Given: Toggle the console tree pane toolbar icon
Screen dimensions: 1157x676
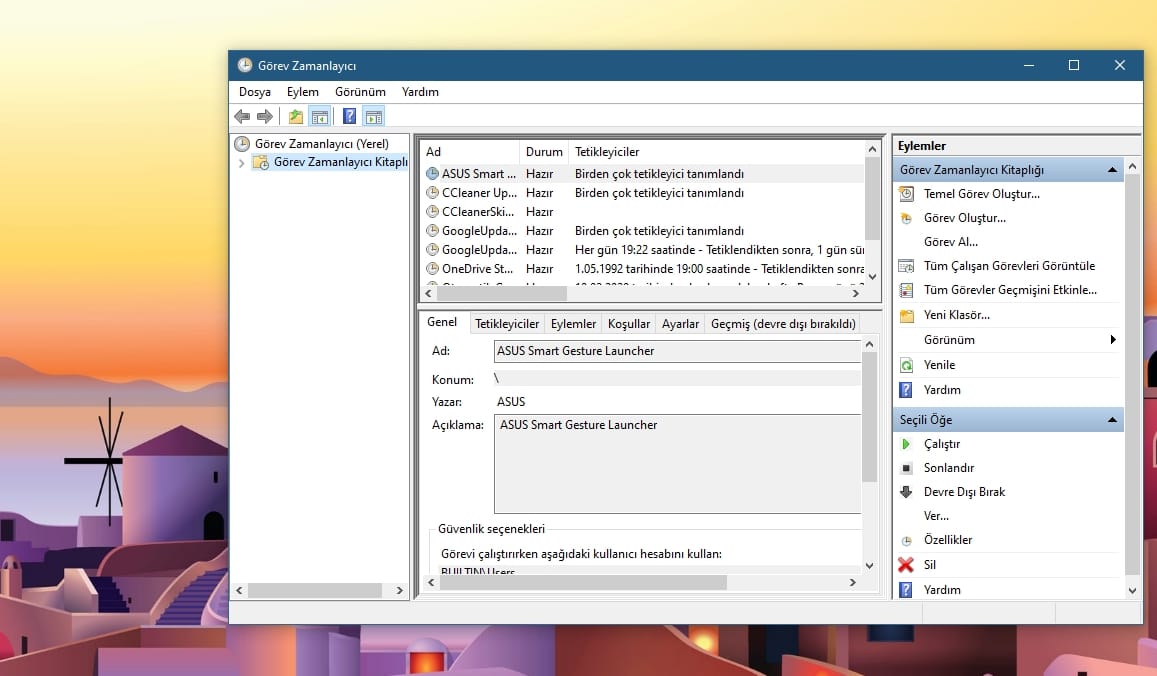Looking at the screenshot, I should click(320, 117).
